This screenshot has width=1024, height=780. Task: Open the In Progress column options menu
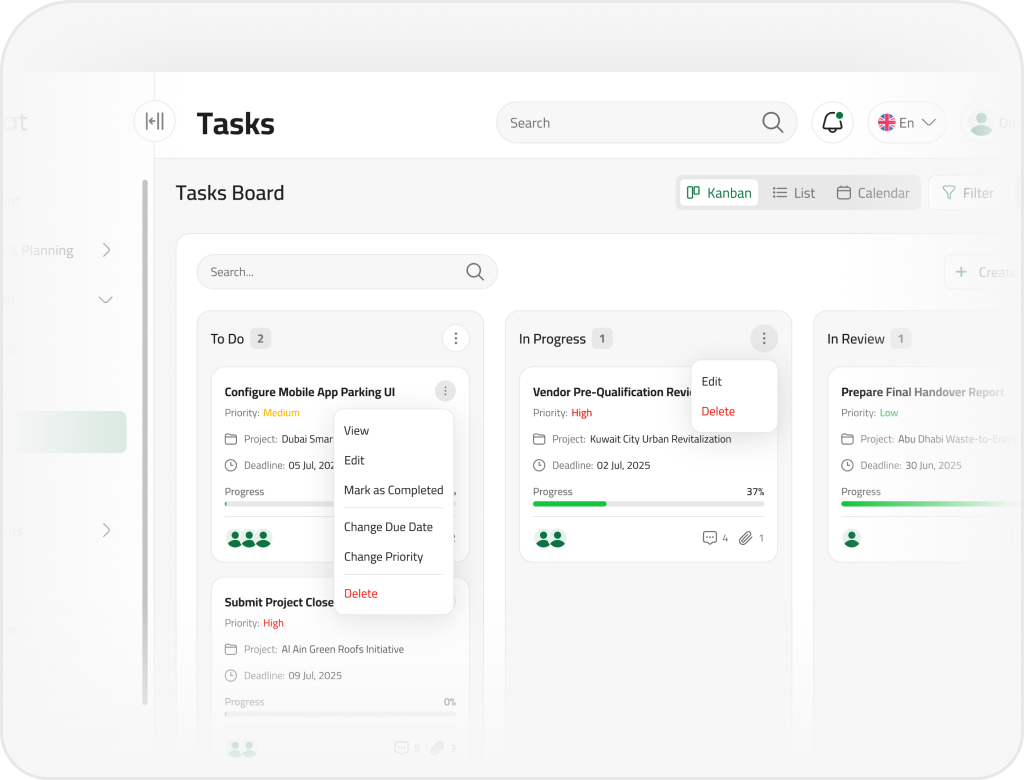click(764, 338)
